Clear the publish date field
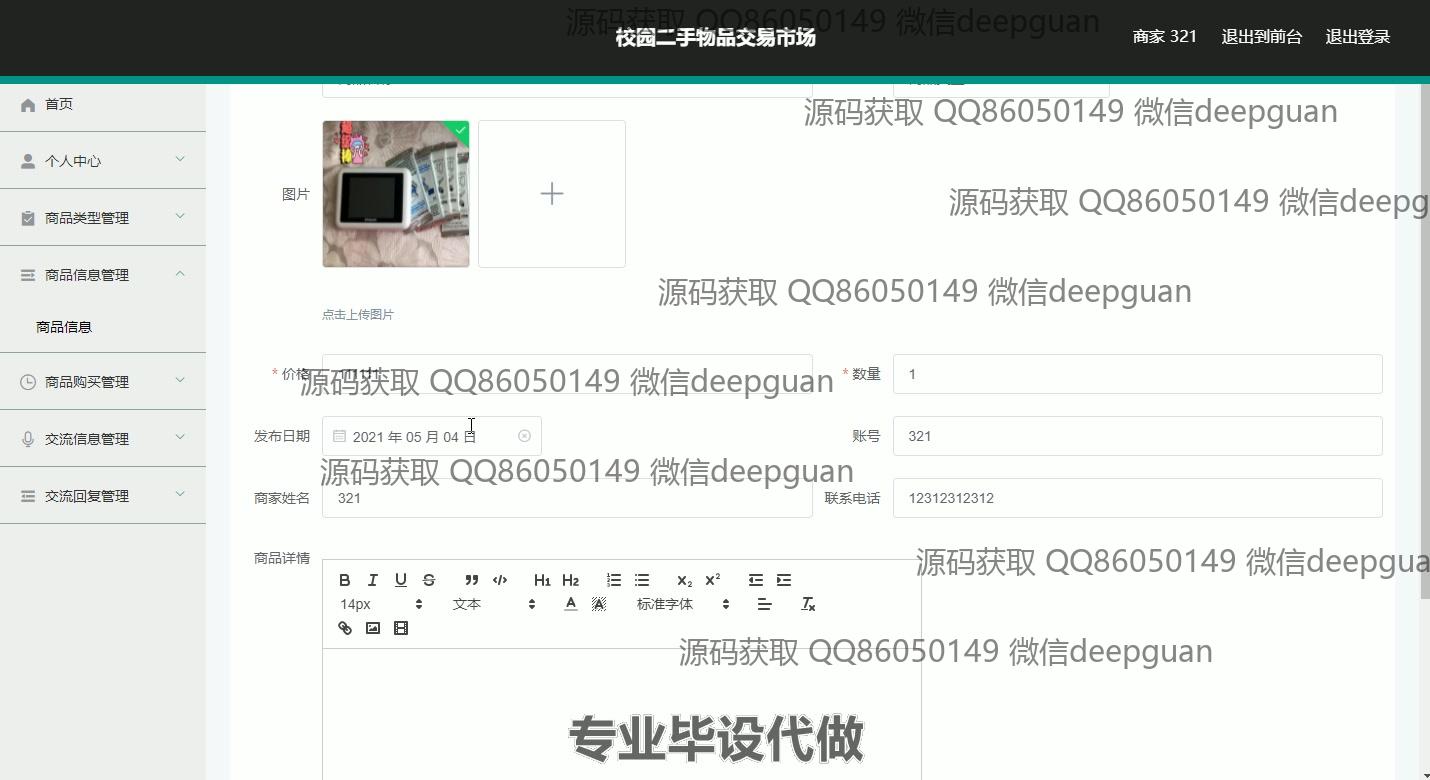This screenshot has width=1430, height=780. (x=524, y=436)
